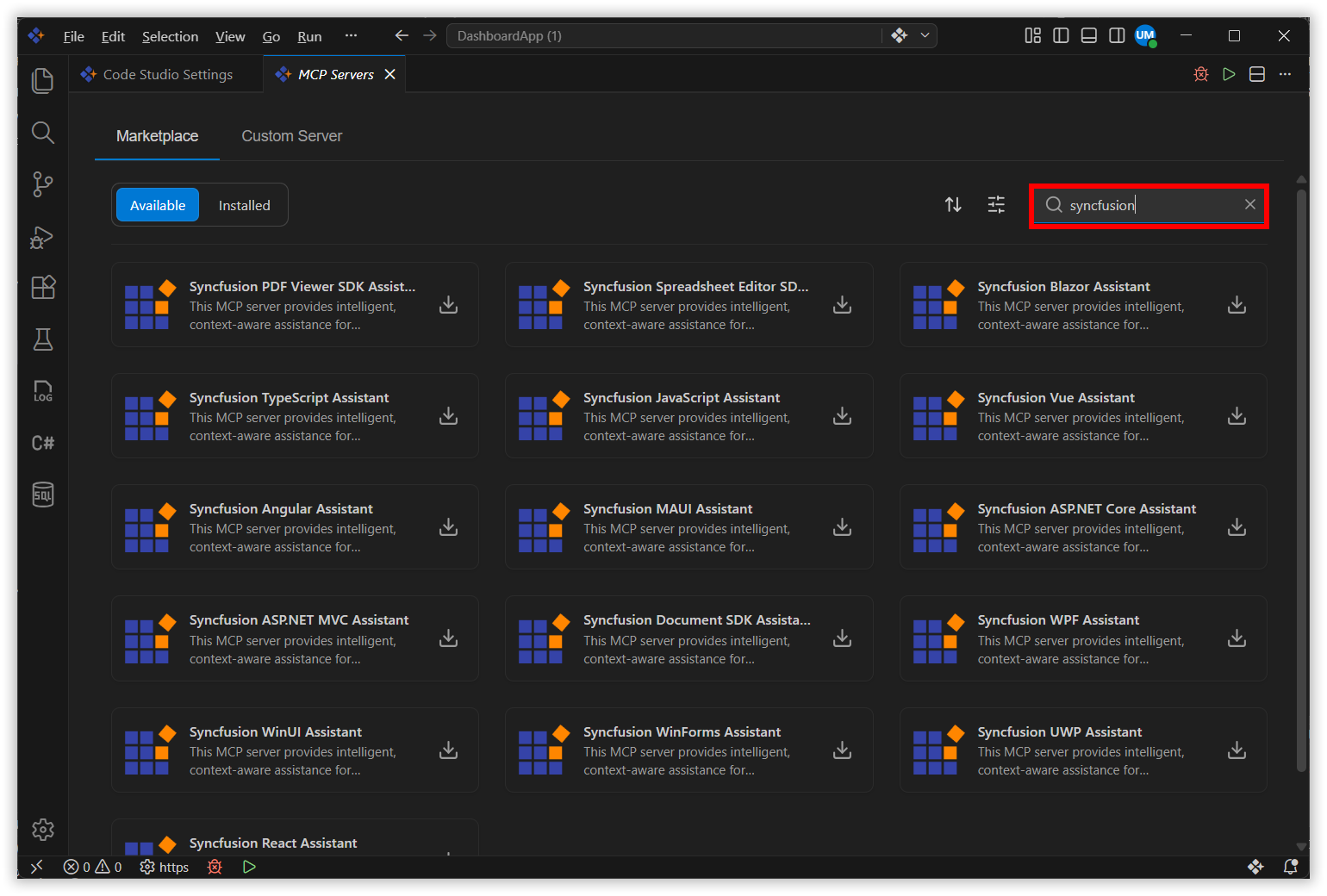Image resolution: width=1327 pixels, height=896 pixels.
Task: Switch to Code Studio Settings tab
Action: (x=166, y=74)
